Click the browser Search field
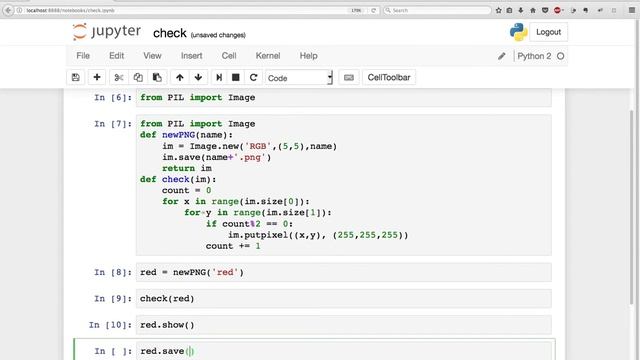640x360 pixels. click(x=437, y=10)
